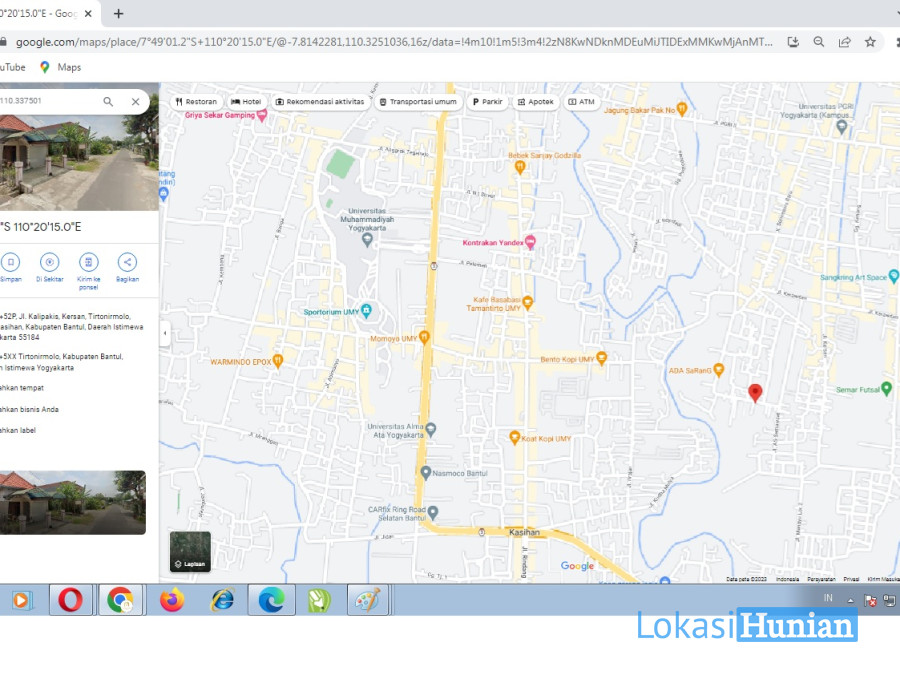
Task: Filter map by Apotek
Action: [536, 102]
